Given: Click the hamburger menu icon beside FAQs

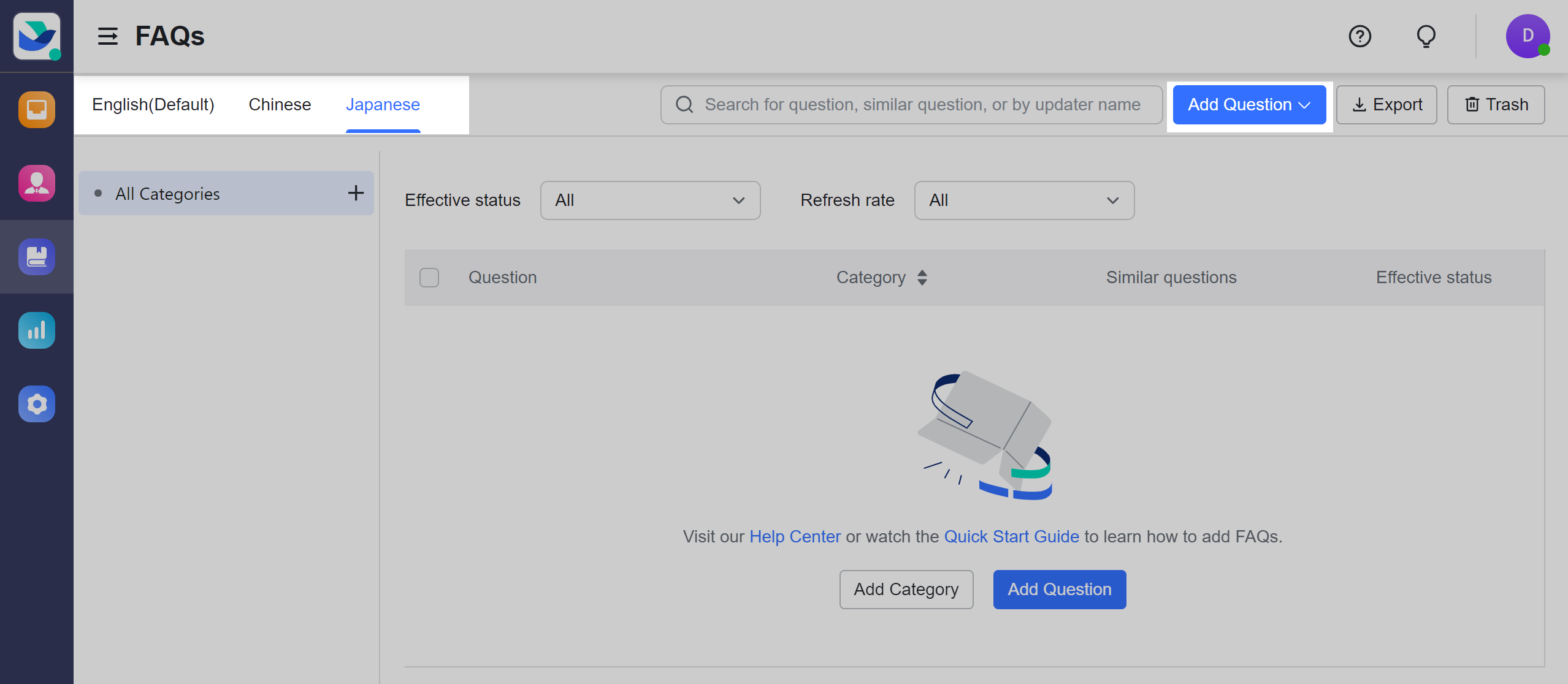Looking at the screenshot, I should (x=108, y=36).
